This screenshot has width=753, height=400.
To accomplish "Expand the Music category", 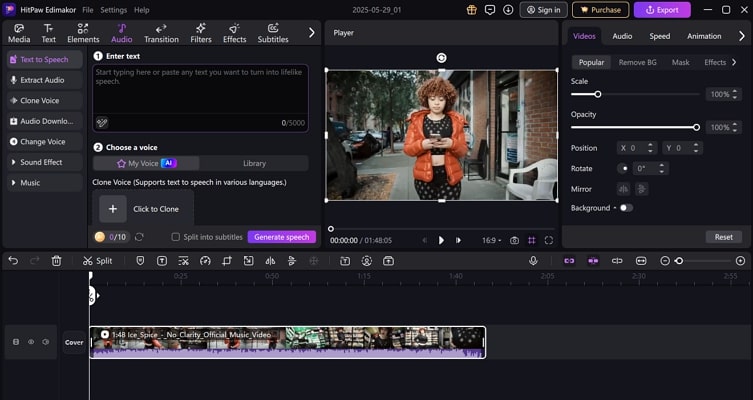I will point(45,183).
